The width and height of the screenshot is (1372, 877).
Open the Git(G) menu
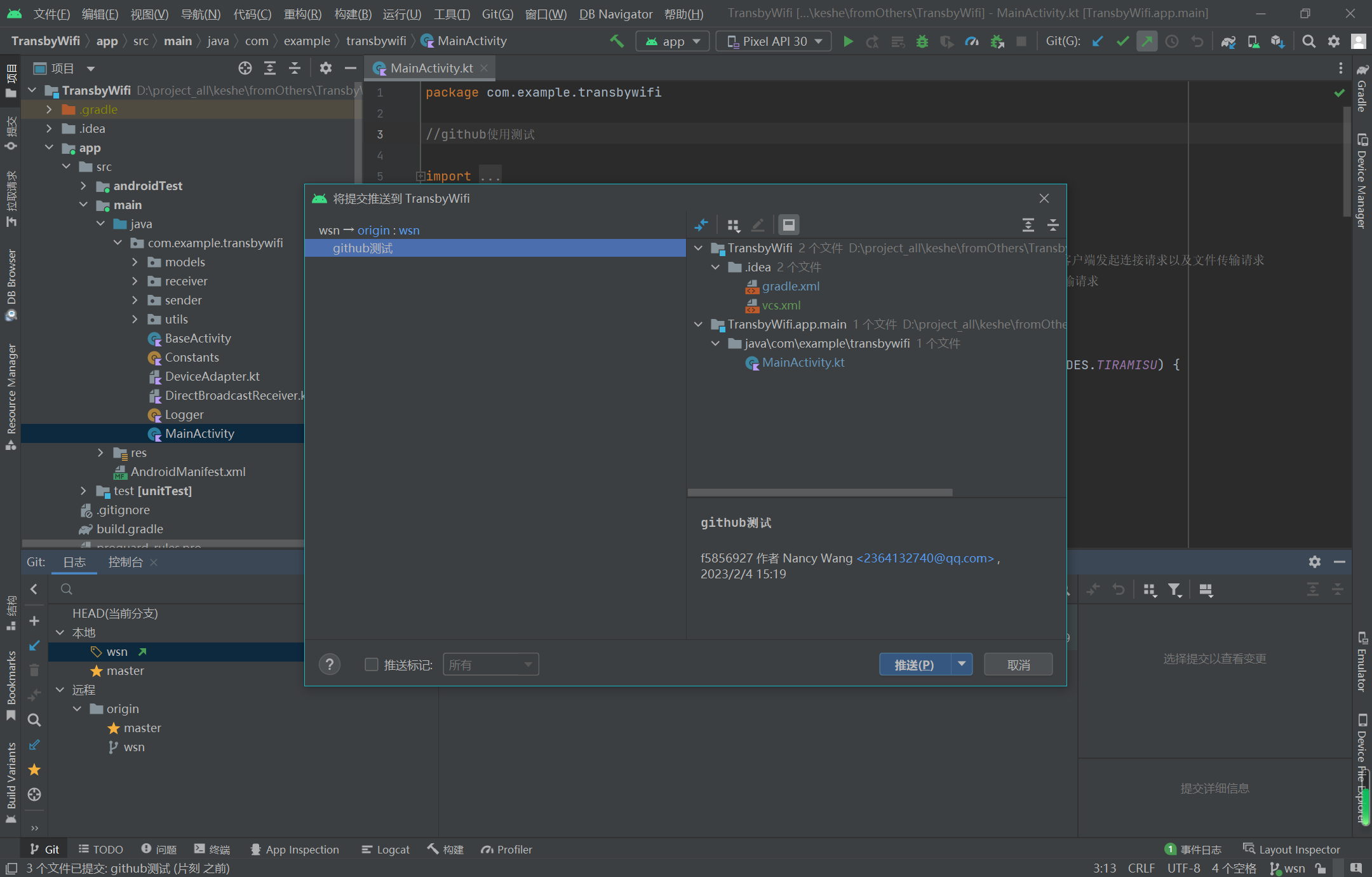click(497, 14)
